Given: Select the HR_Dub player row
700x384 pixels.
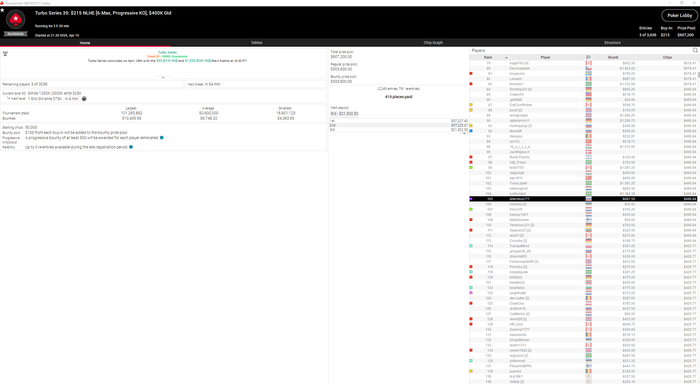Looking at the screenshot, I should coord(583,324).
